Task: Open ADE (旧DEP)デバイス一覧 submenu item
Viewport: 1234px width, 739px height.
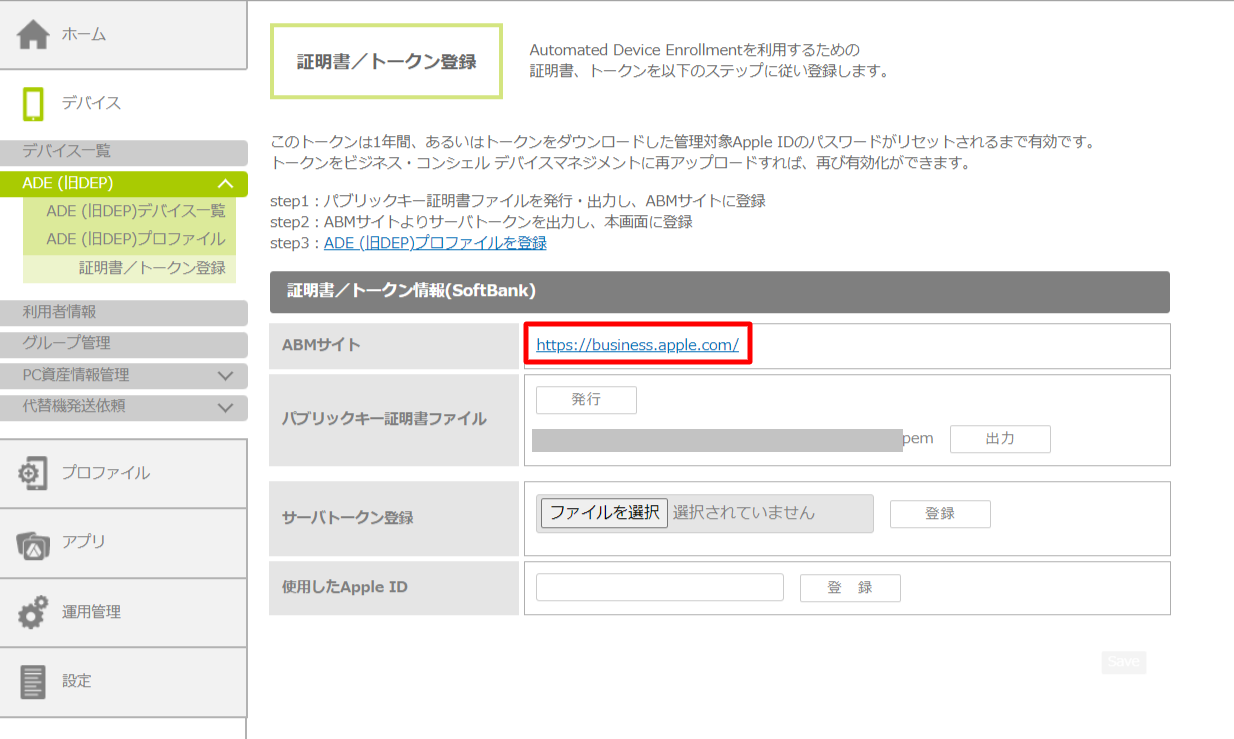Action: pyautogui.click(x=136, y=211)
